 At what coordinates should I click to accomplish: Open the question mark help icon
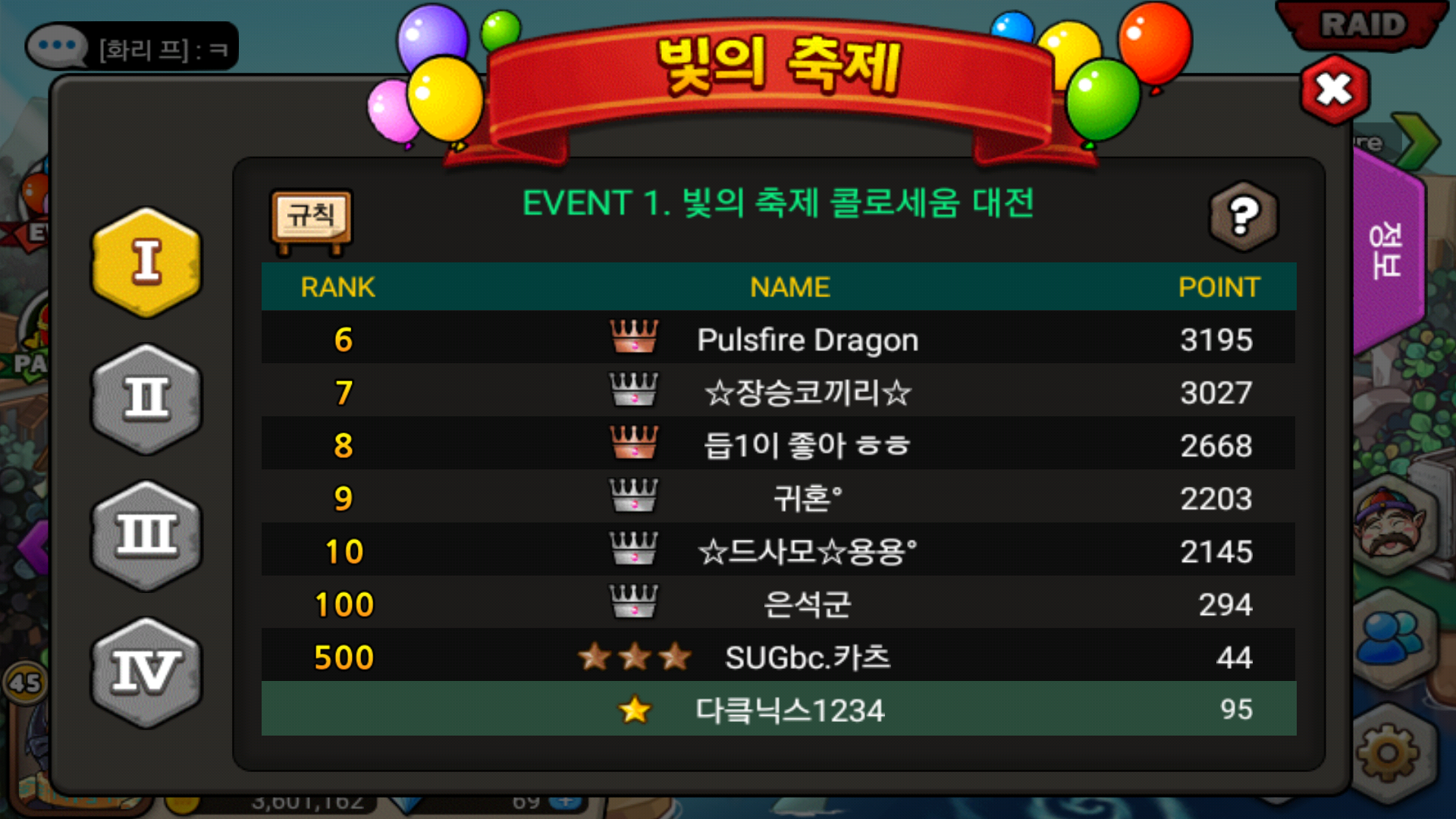1244,217
